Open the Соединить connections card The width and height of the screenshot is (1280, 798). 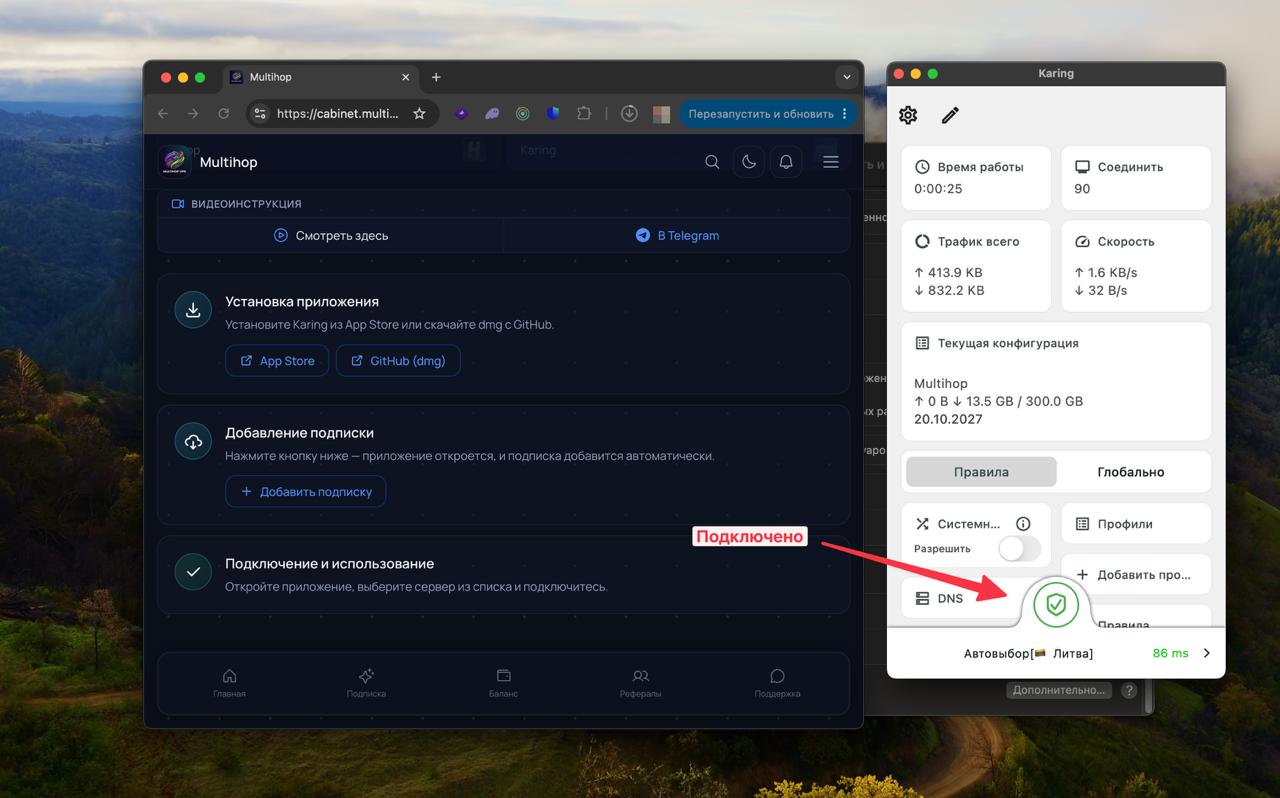pyautogui.click(x=1136, y=178)
